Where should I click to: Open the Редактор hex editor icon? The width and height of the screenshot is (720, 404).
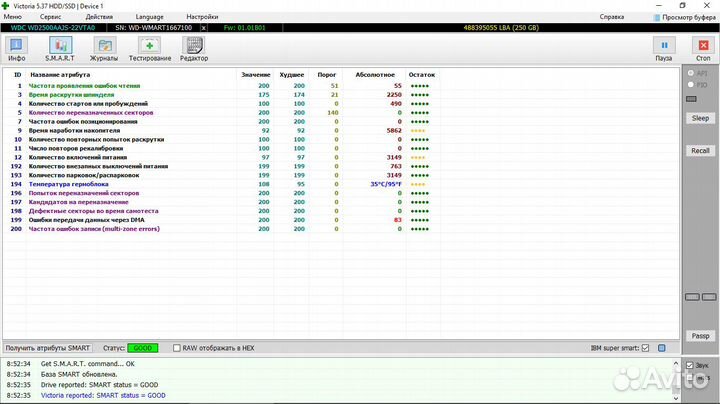click(x=194, y=48)
